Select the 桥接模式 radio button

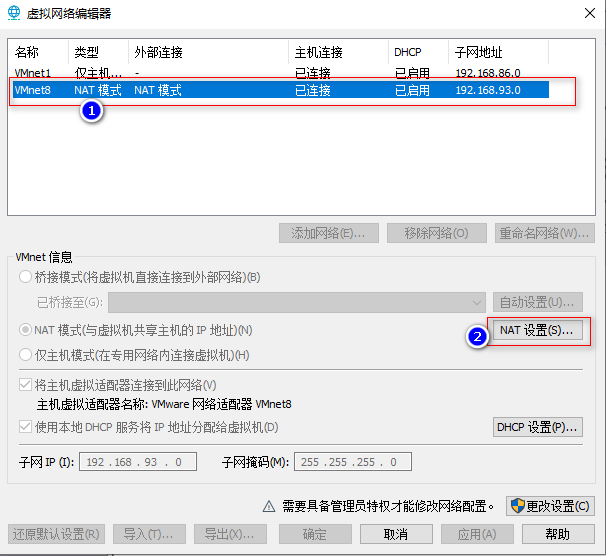coord(26,277)
